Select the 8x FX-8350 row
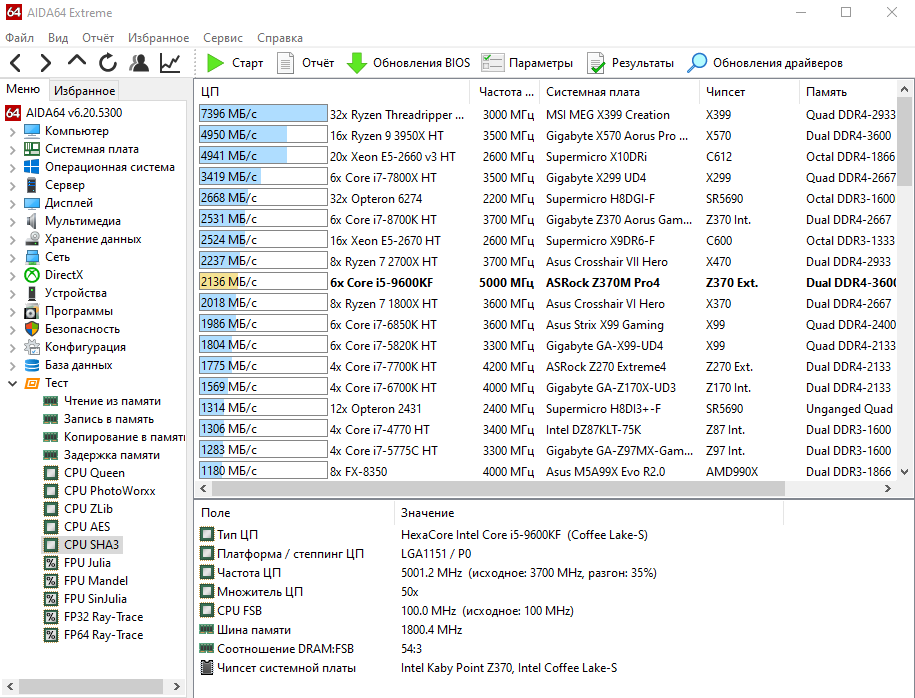 coord(546,472)
